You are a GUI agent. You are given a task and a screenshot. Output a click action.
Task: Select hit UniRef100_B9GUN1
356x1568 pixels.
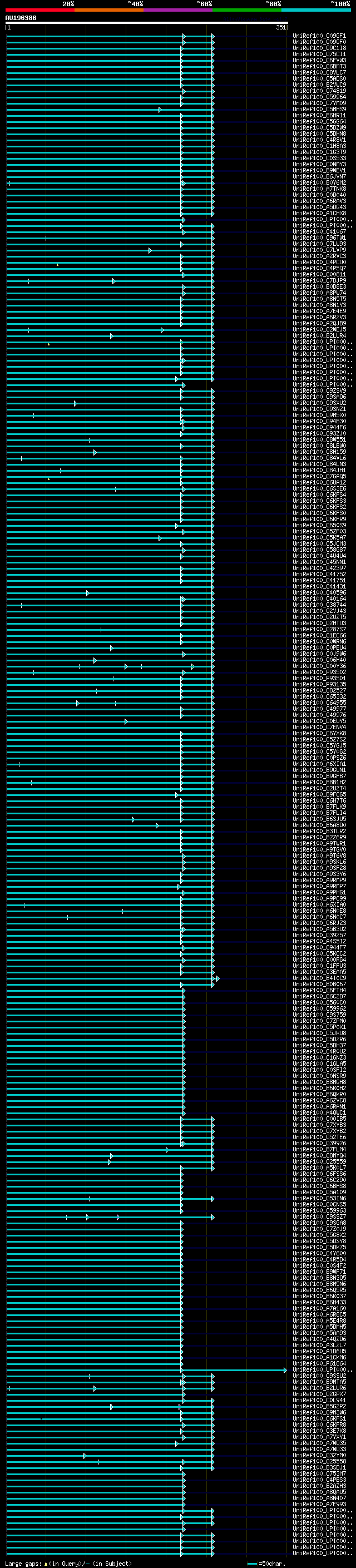(319, 770)
